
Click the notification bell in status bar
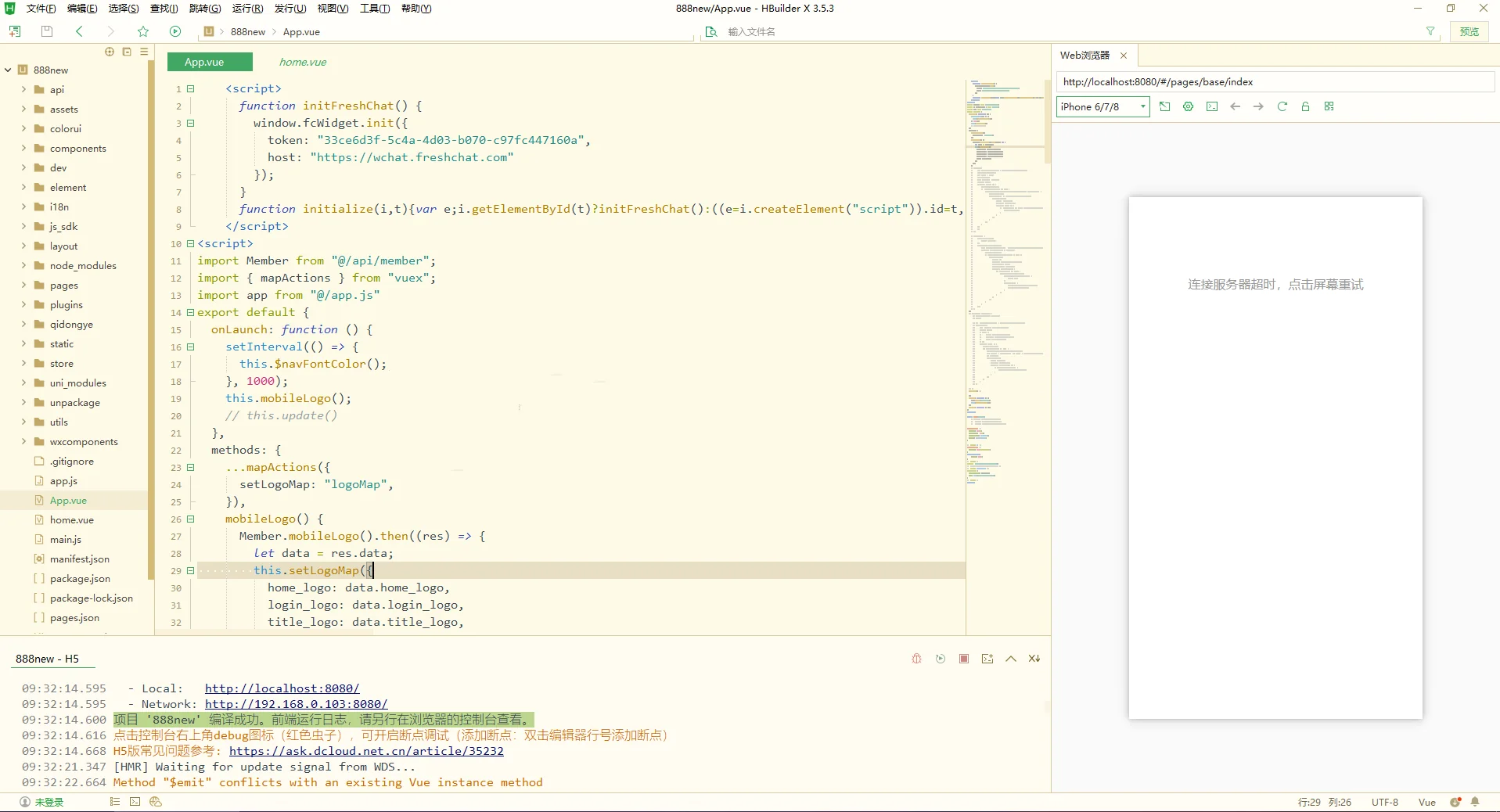pyautogui.click(x=1475, y=802)
